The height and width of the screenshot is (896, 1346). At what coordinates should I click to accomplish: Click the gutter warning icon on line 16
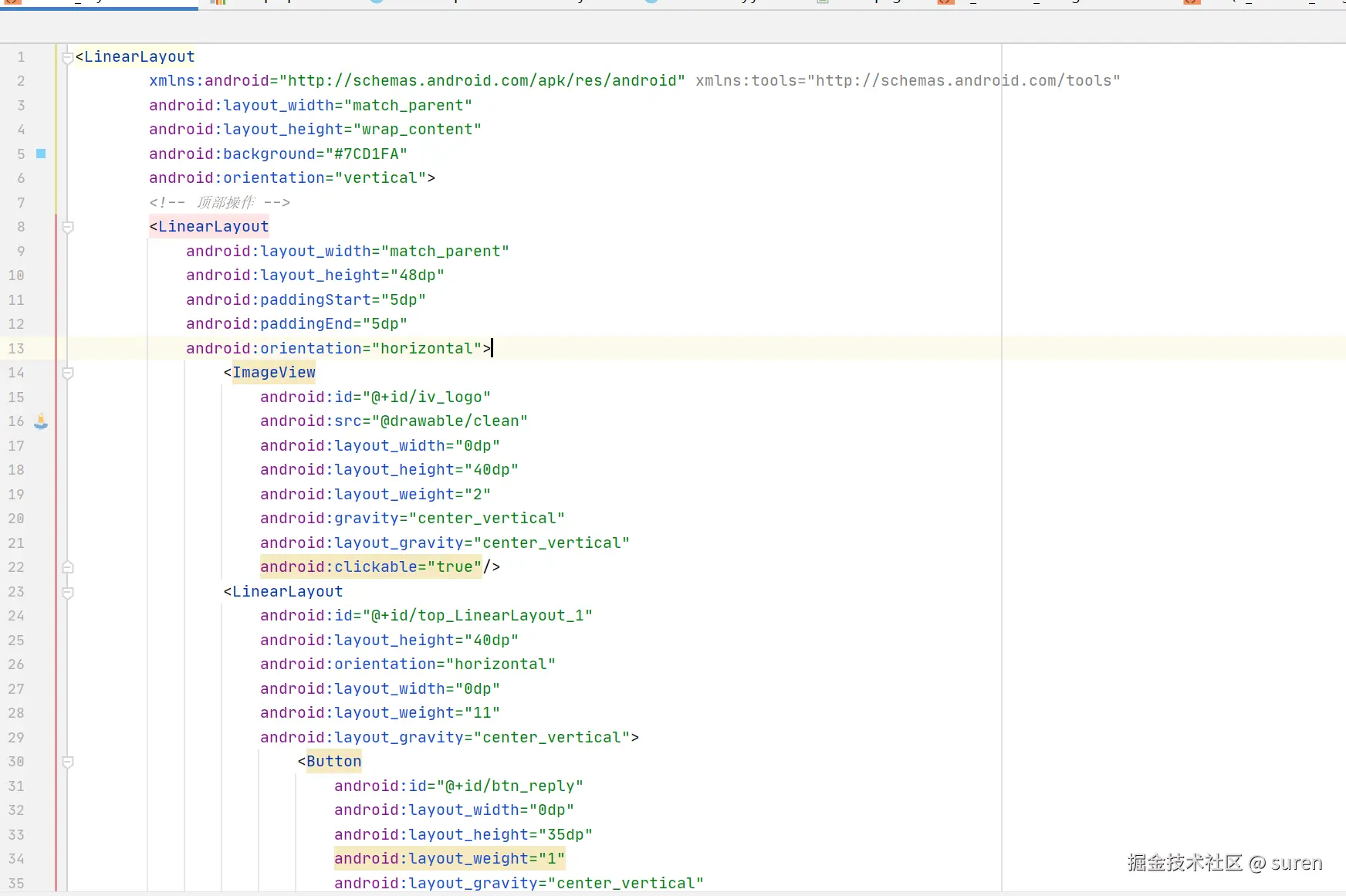click(41, 421)
